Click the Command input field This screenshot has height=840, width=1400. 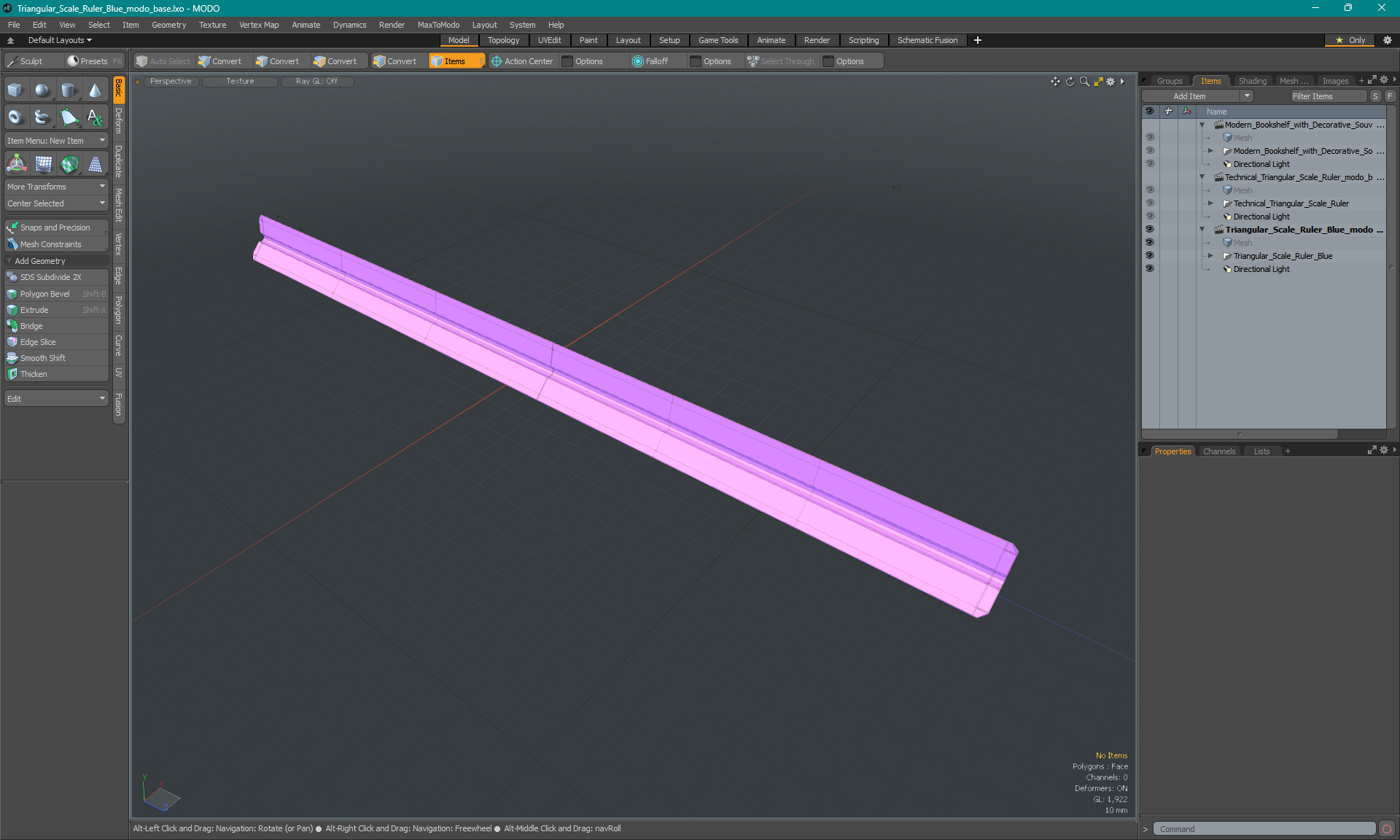(x=1264, y=829)
